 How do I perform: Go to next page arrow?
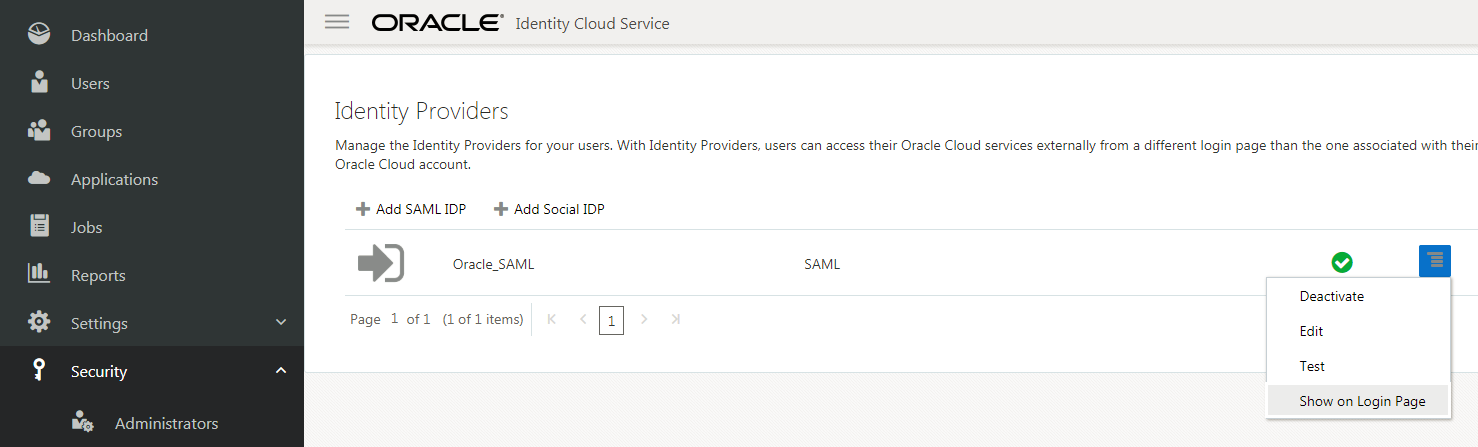644,319
